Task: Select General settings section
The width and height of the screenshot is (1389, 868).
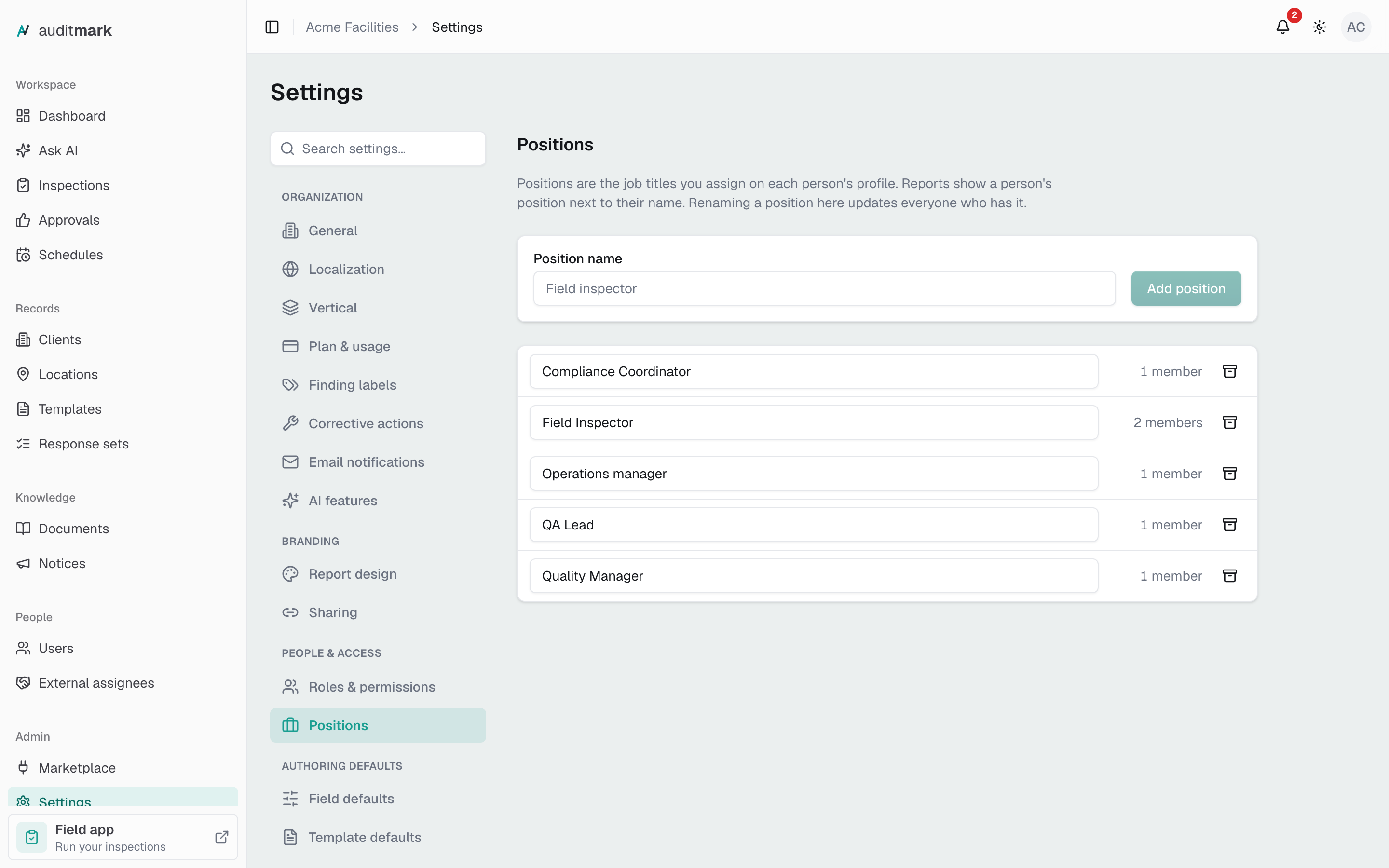Action: pos(378,231)
